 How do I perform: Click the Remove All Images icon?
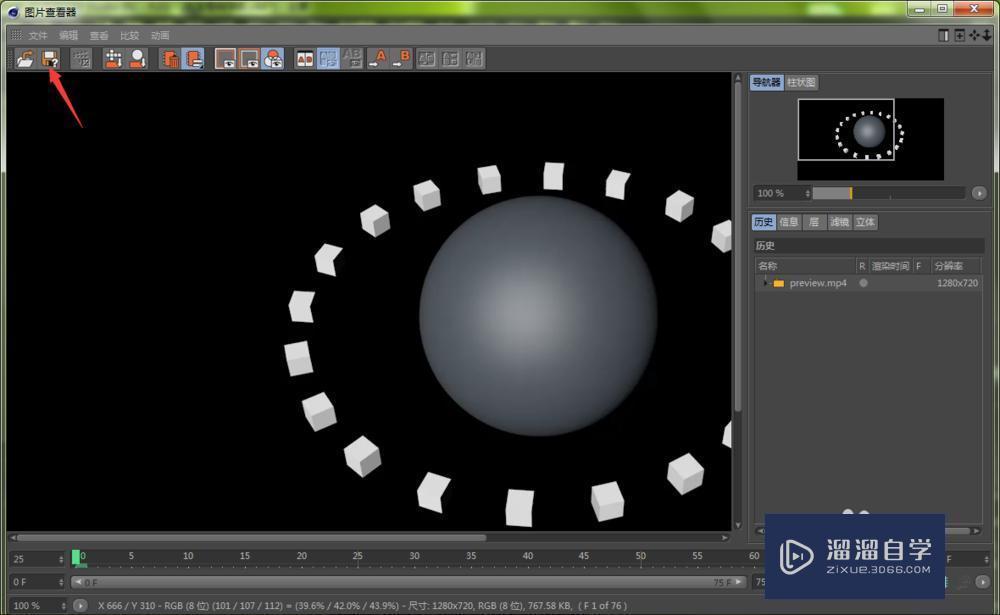tap(138, 59)
